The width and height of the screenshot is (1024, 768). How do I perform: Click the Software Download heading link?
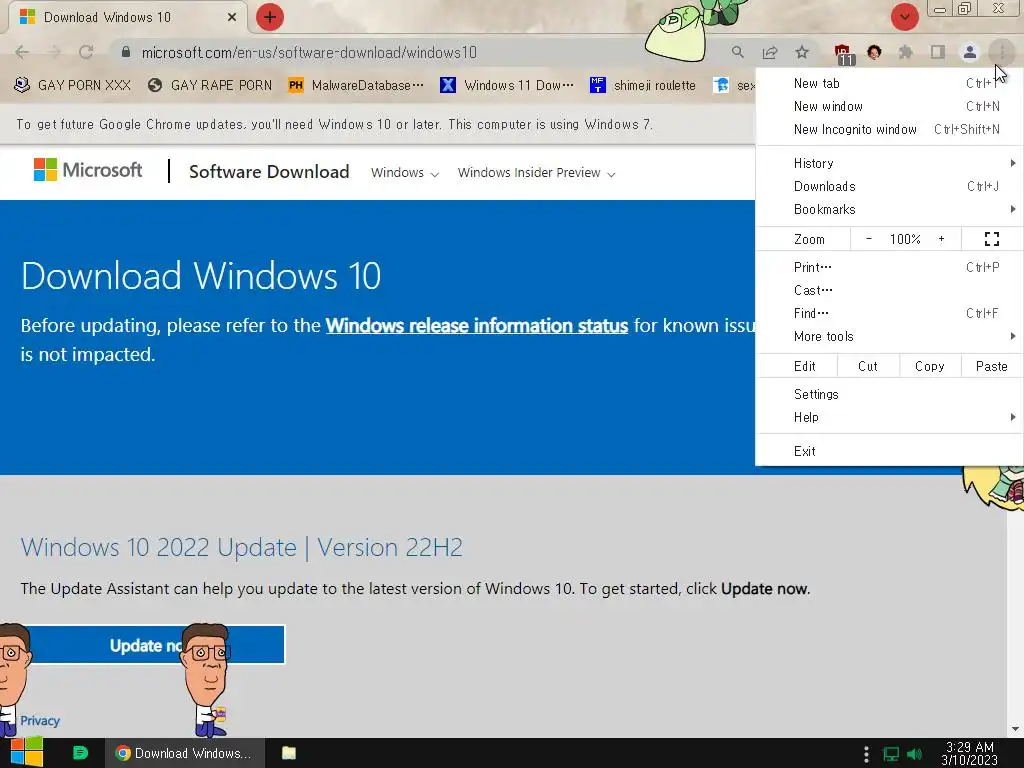pos(269,172)
